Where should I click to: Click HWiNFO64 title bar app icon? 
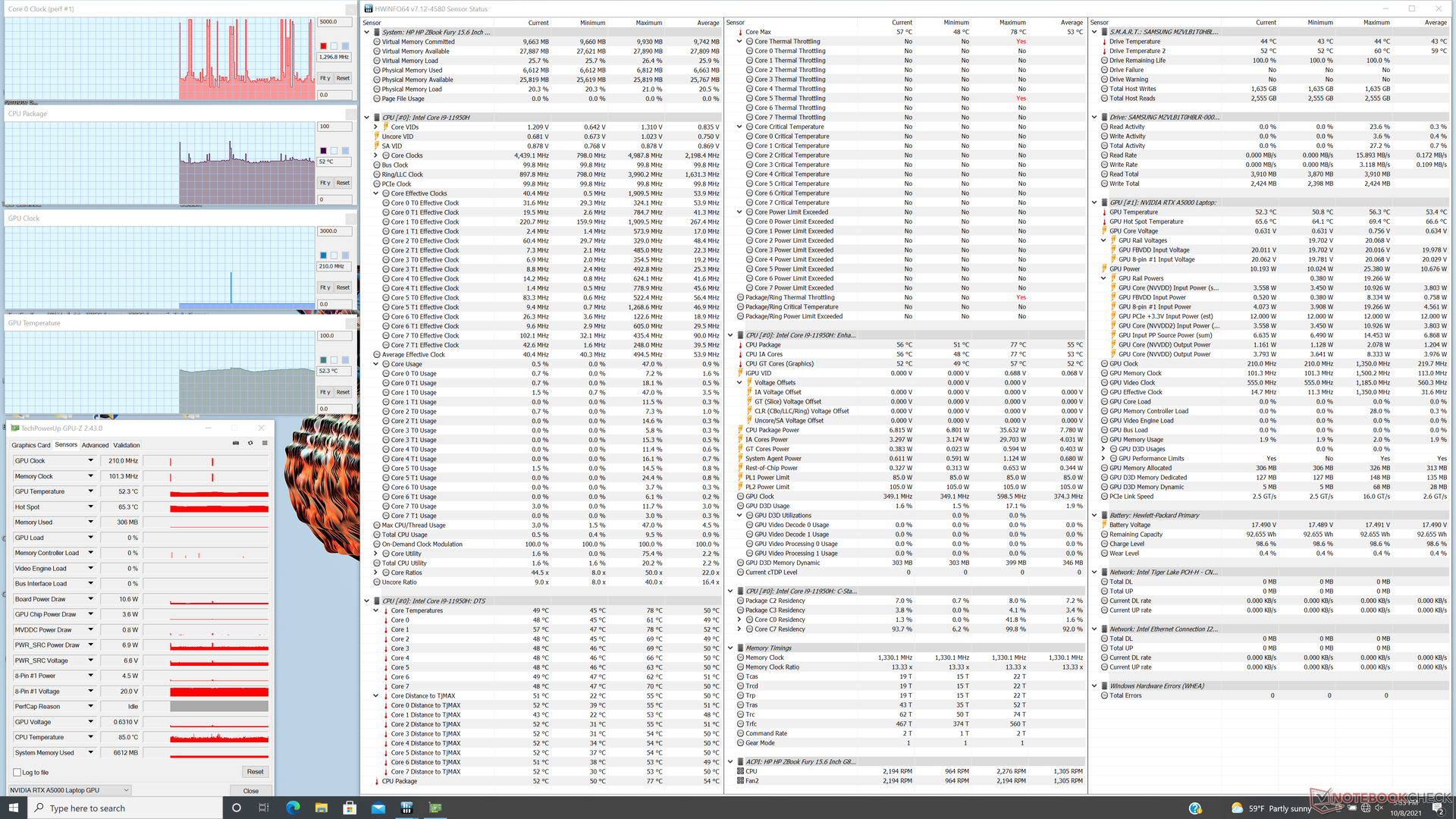coord(369,9)
